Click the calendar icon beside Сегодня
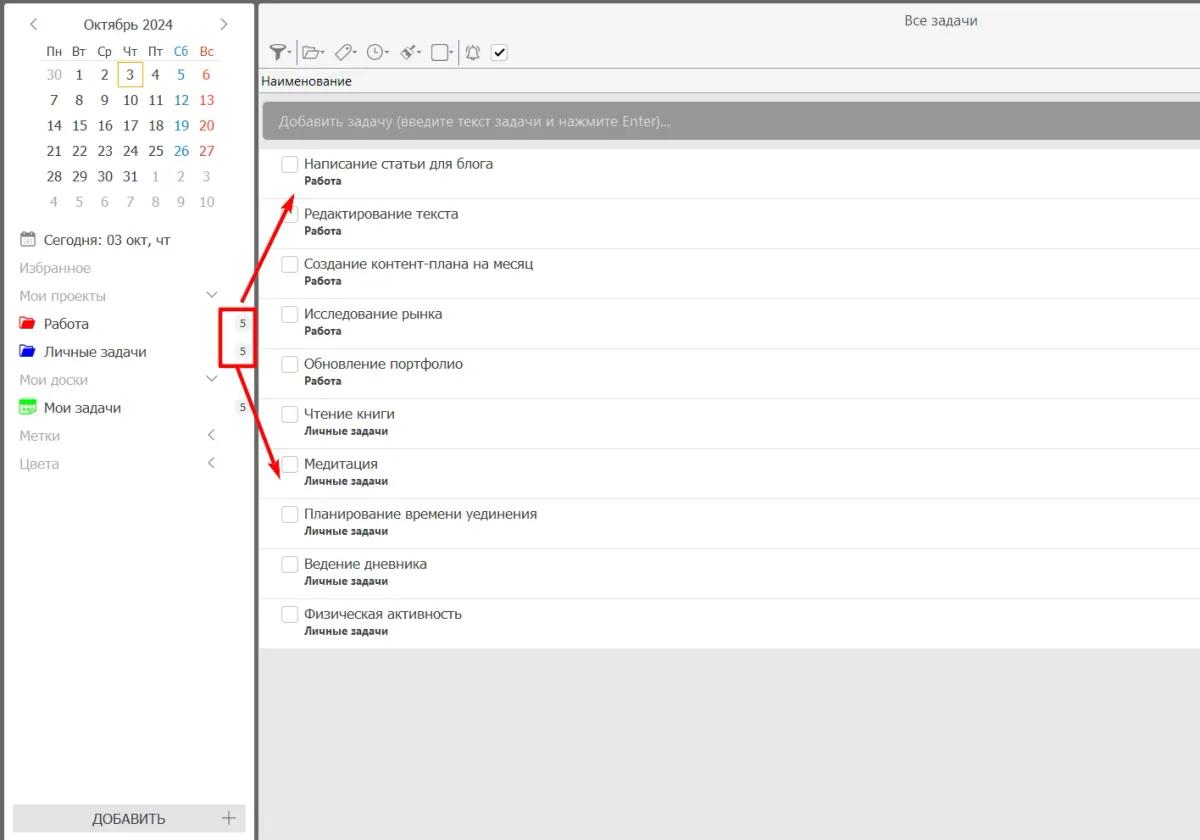 coord(28,240)
